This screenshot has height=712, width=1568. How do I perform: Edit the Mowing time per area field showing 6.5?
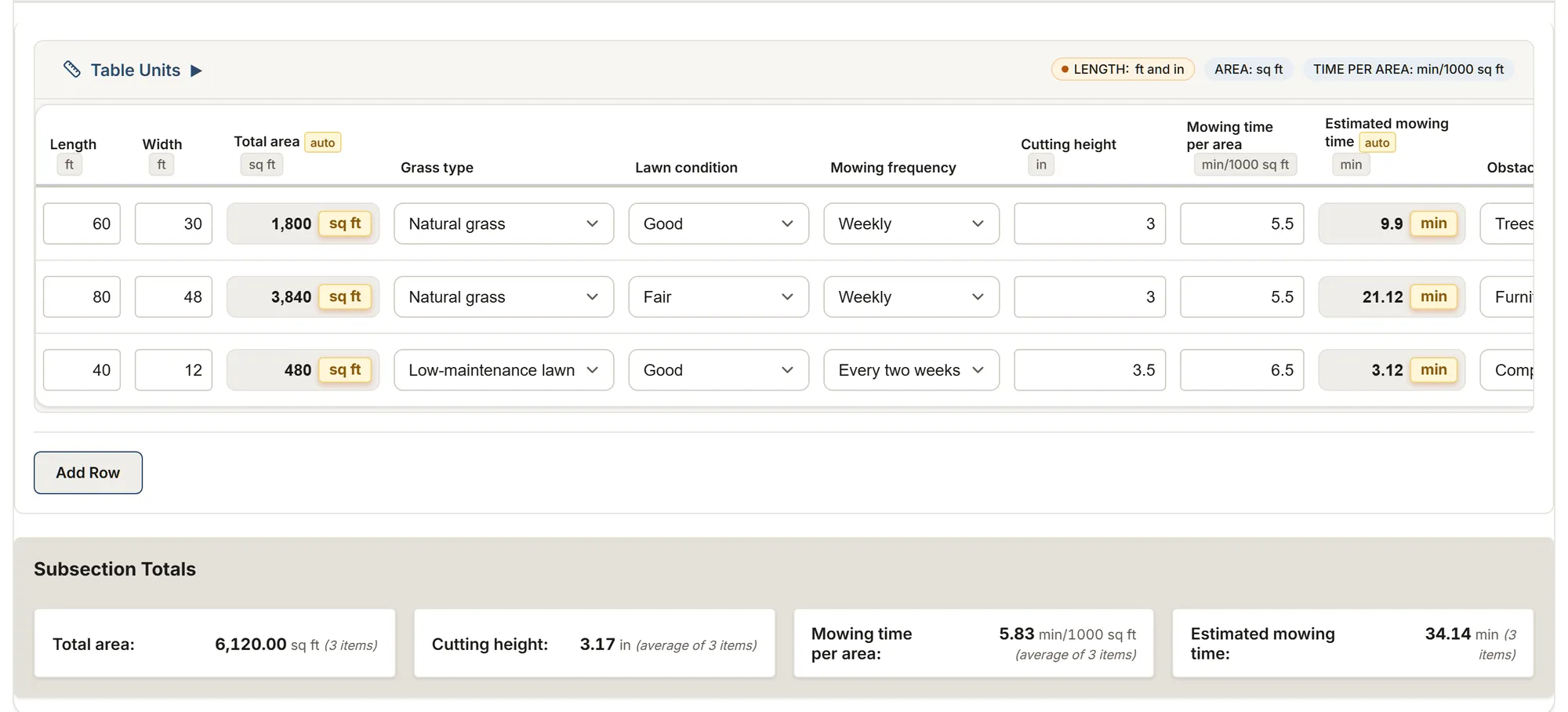[1242, 370]
